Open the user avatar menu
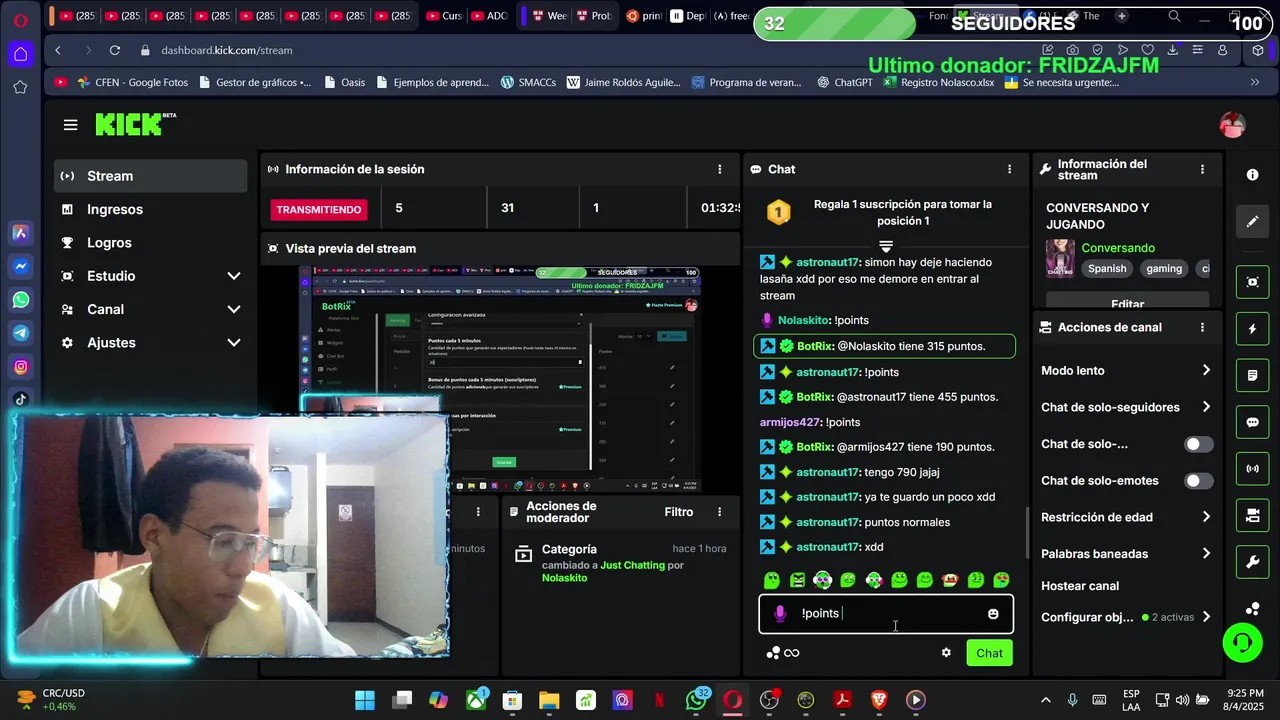 pyautogui.click(x=1232, y=125)
